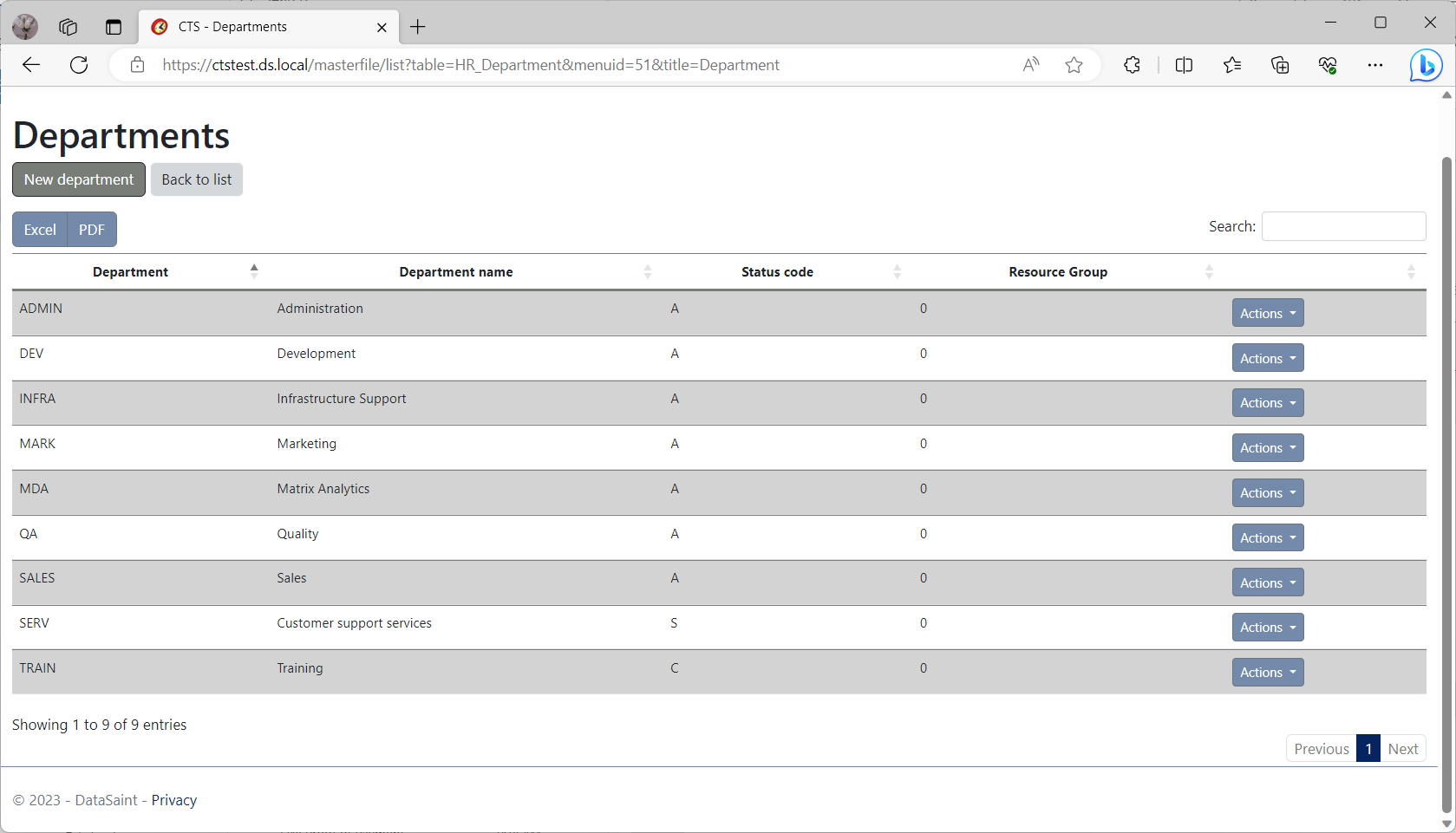Open Actions dropdown for QA row

(1268, 537)
